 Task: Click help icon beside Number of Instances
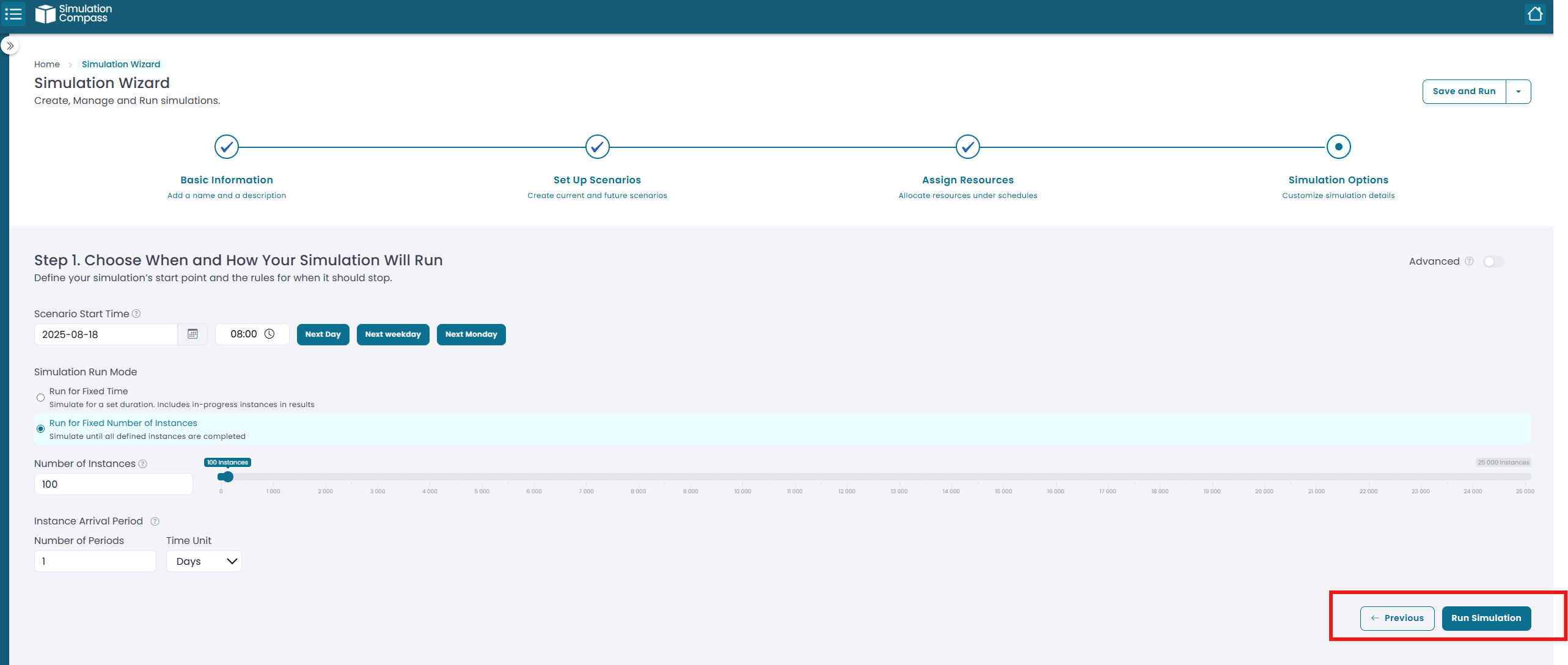click(143, 464)
